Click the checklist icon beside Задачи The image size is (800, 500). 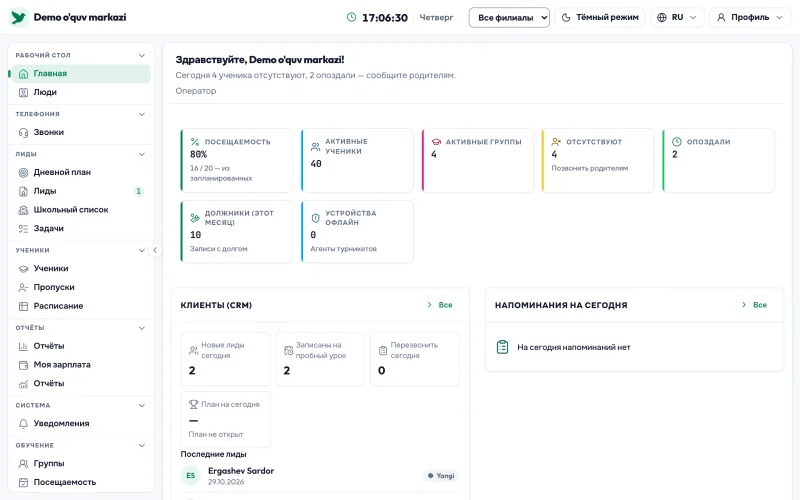point(23,229)
